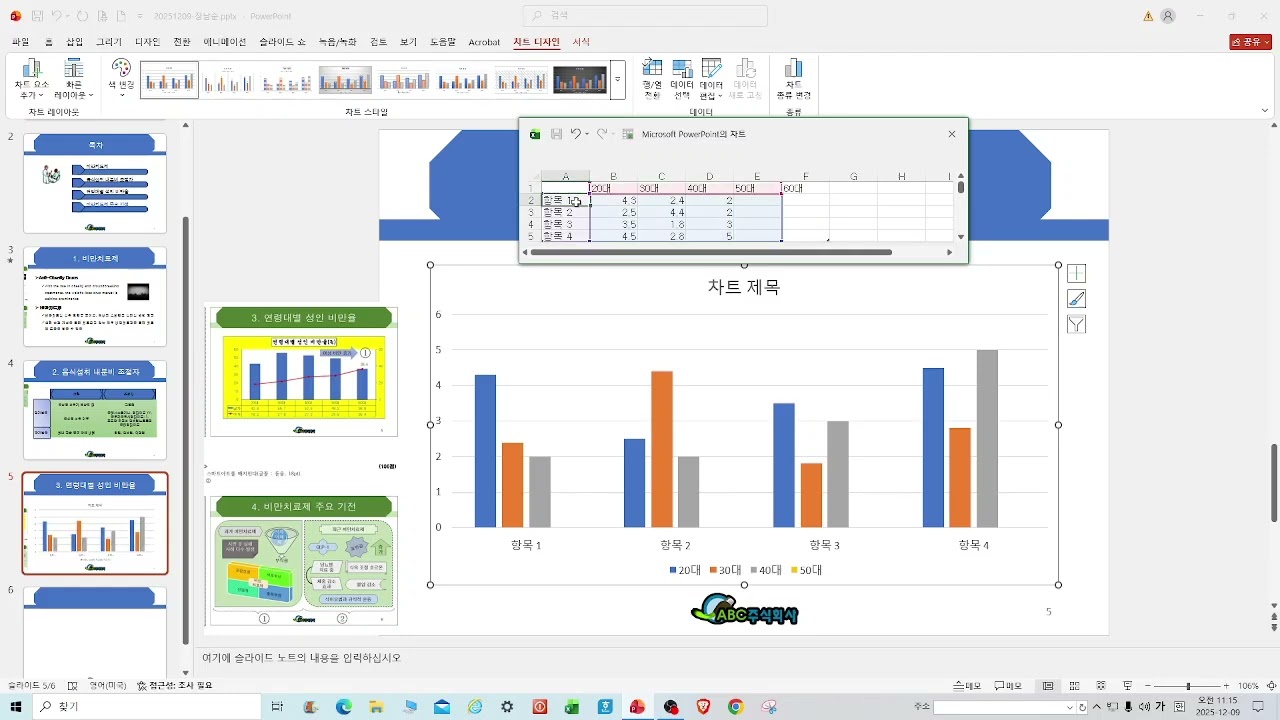Toggle 슬라이드 노트 in status bar

click(967, 686)
